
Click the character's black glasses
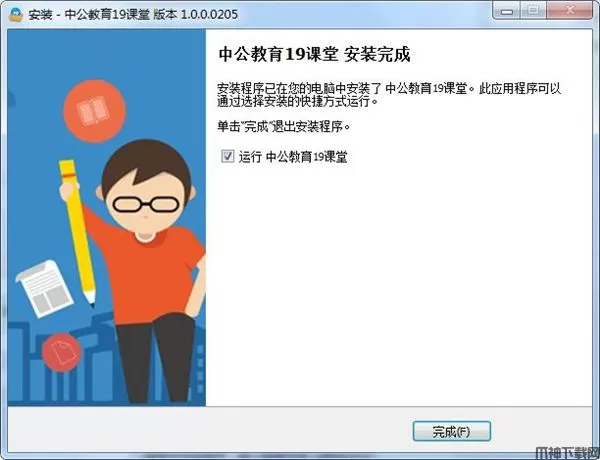[x=146, y=204]
